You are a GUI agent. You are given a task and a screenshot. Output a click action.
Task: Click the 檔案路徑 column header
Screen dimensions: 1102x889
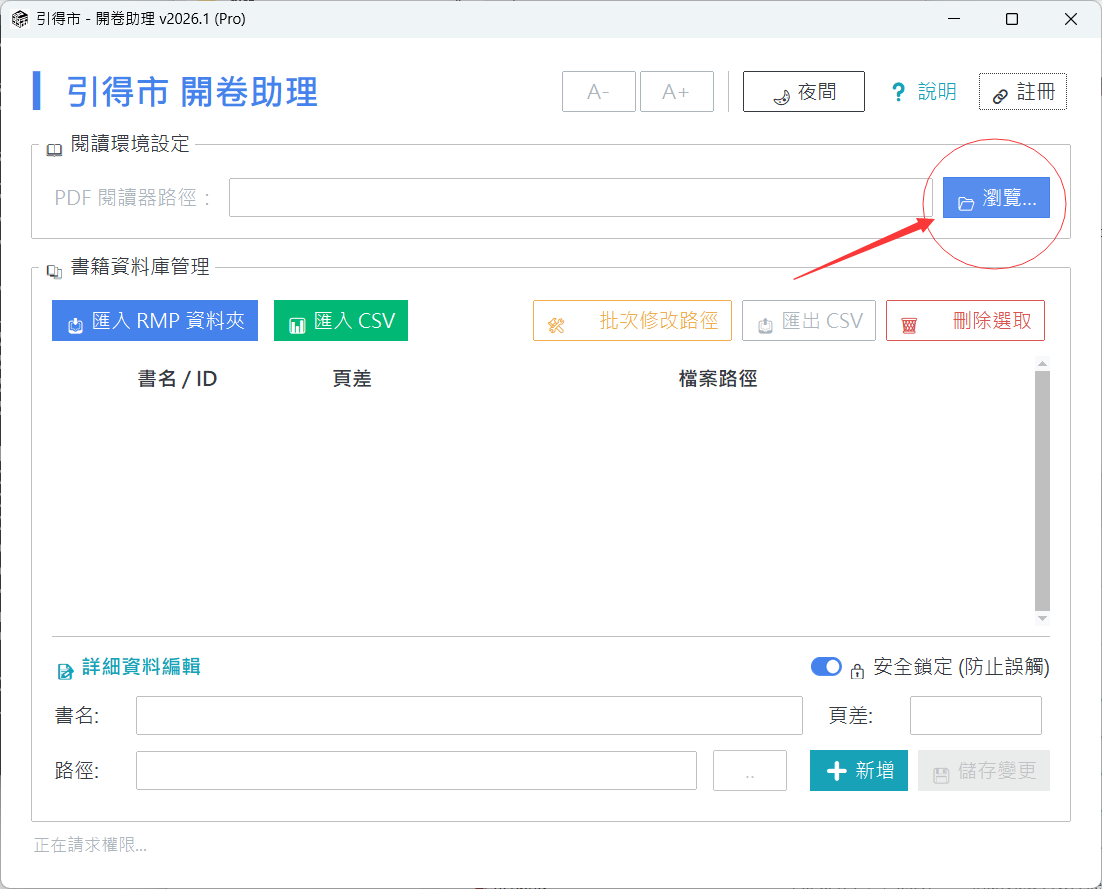717,380
